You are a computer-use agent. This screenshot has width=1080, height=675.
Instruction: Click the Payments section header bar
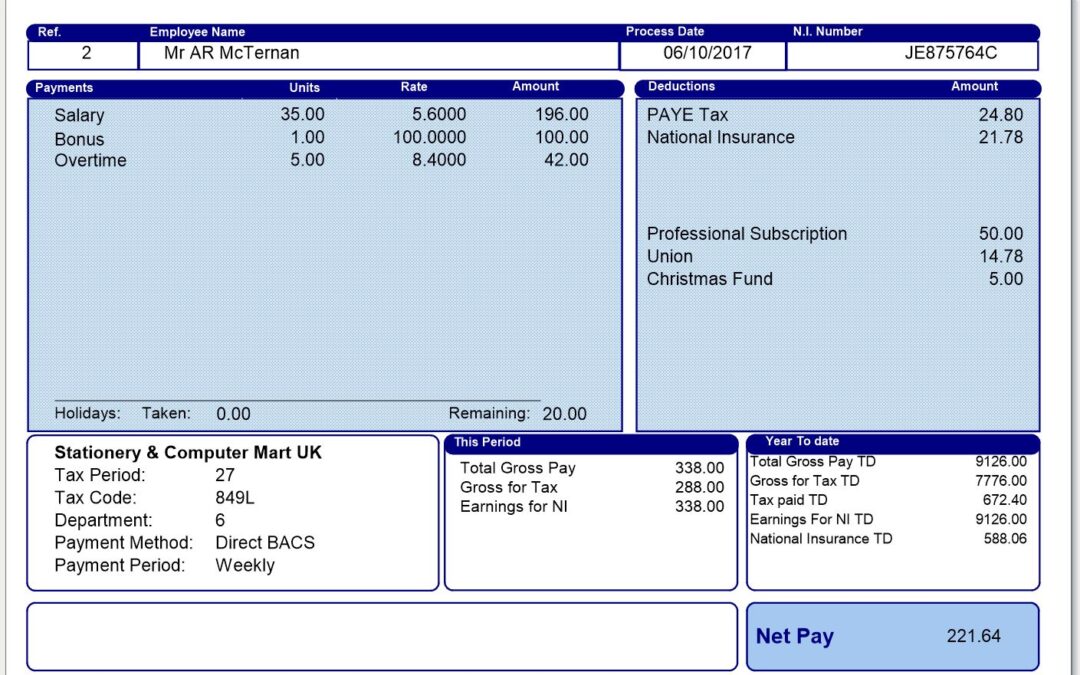coord(323,88)
